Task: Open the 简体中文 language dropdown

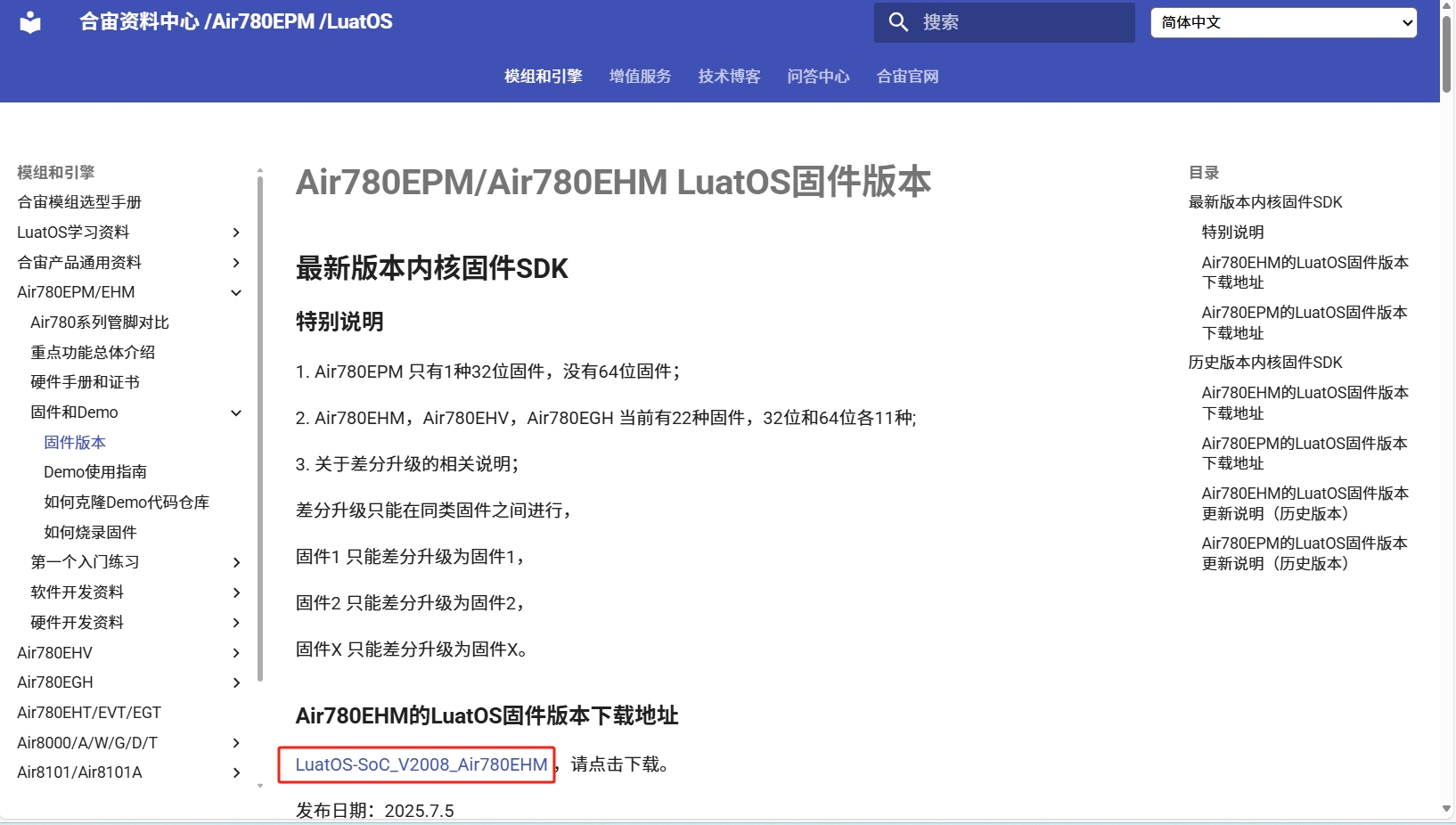Action: click(1283, 22)
